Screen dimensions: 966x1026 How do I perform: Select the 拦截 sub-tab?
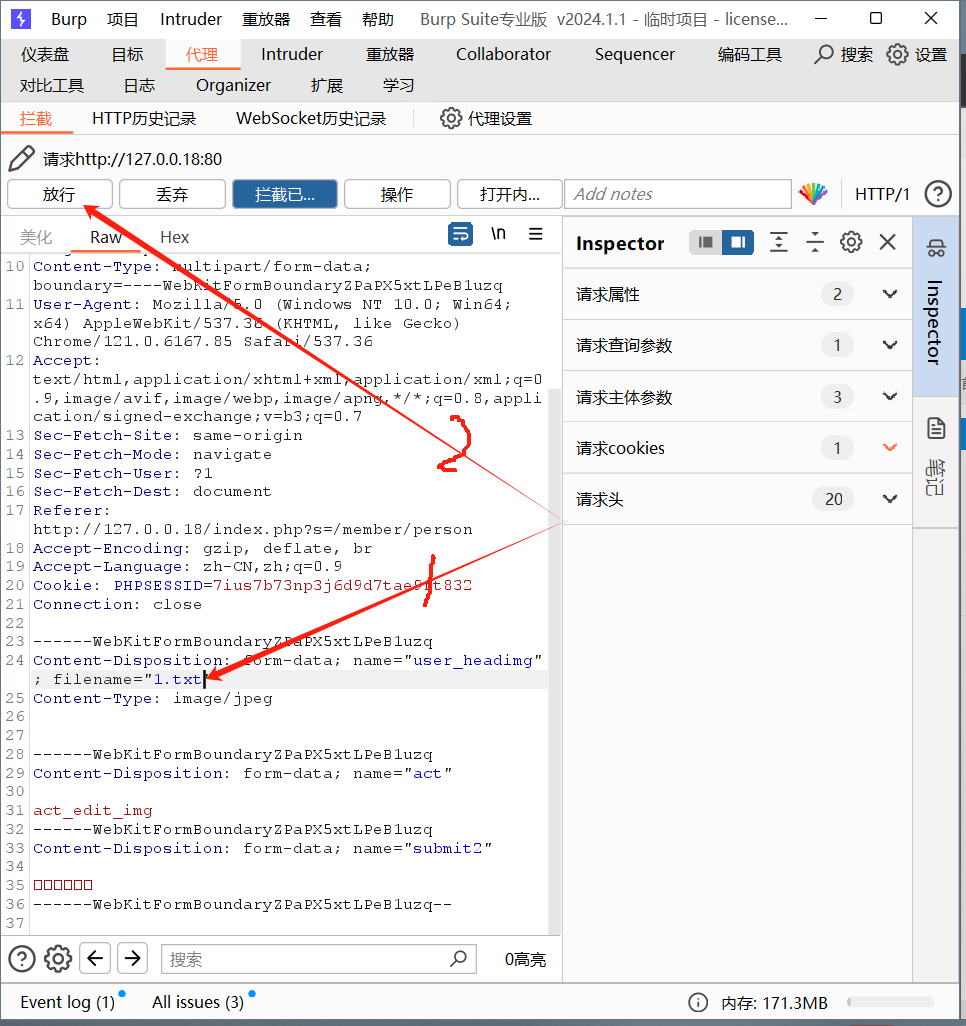[36, 118]
